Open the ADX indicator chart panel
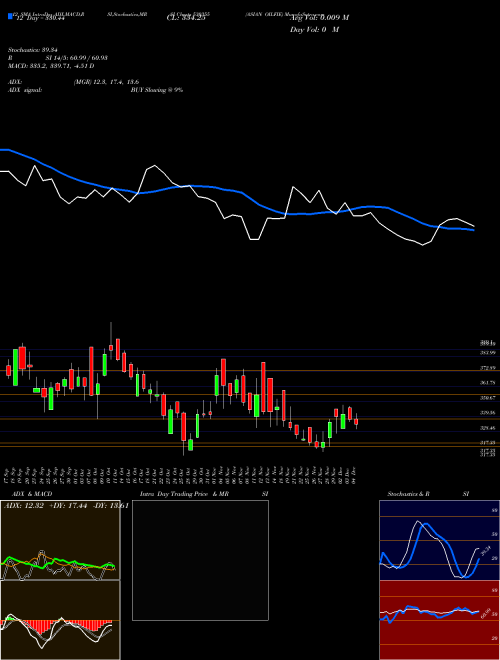 [60, 540]
